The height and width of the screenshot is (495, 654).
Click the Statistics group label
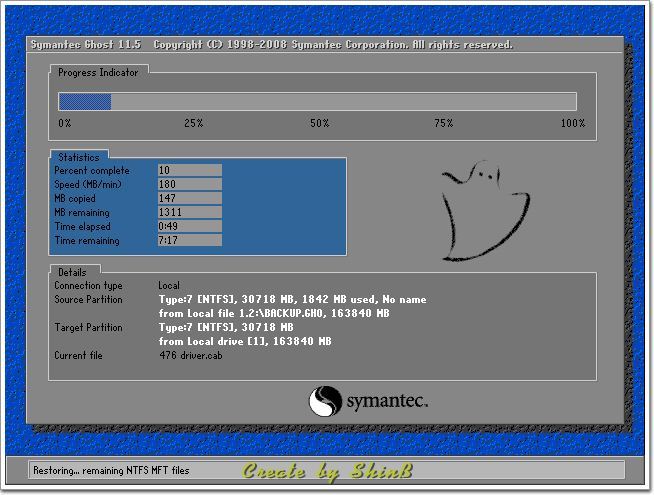[x=79, y=157]
